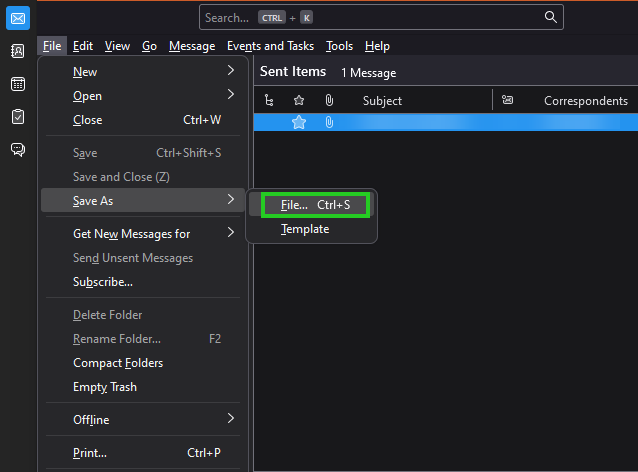Open the Calendar sidebar icon
This screenshot has width=638, height=472.
[x=18, y=84]
